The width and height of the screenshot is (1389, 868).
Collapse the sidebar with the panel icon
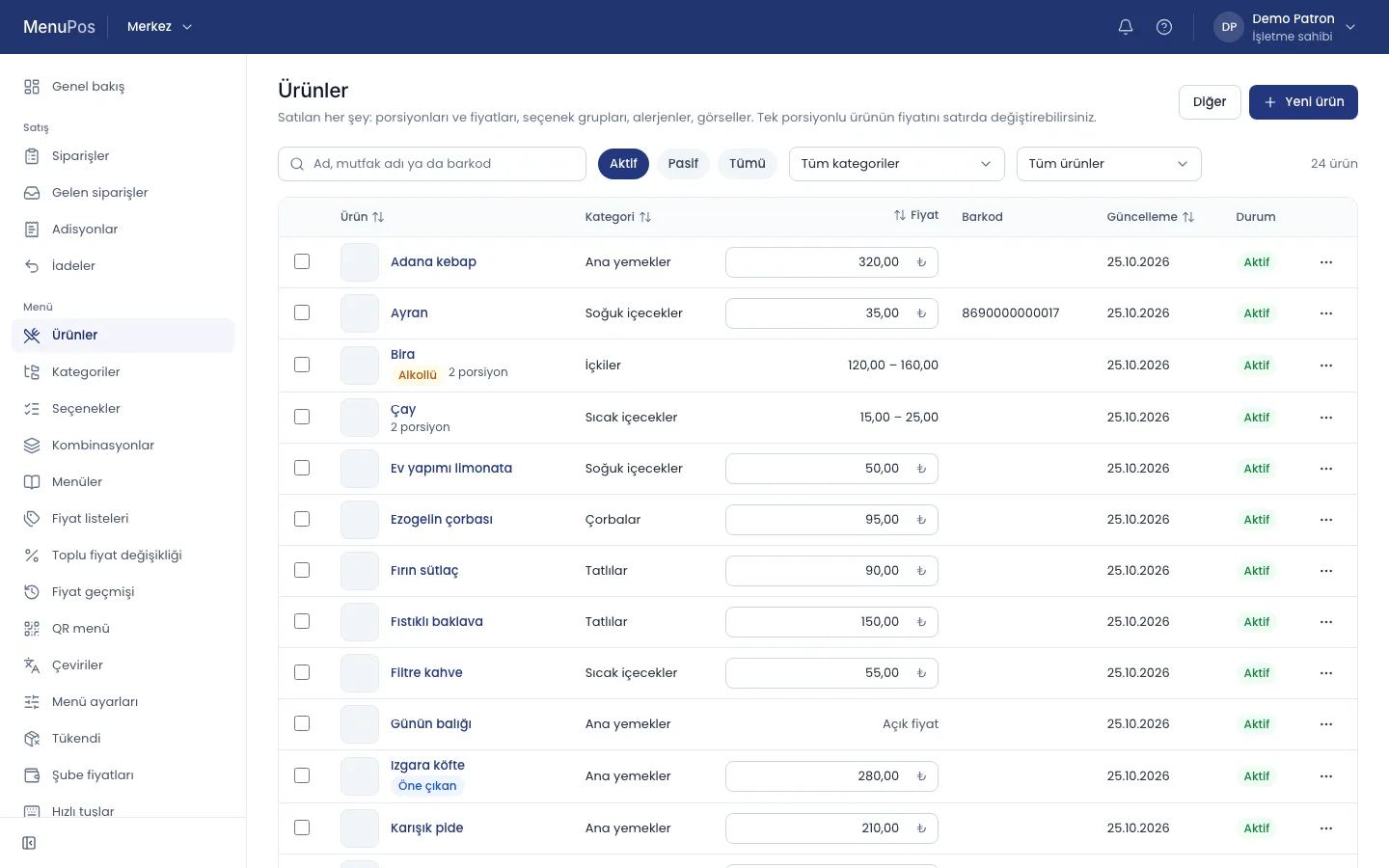coord(29,843)
